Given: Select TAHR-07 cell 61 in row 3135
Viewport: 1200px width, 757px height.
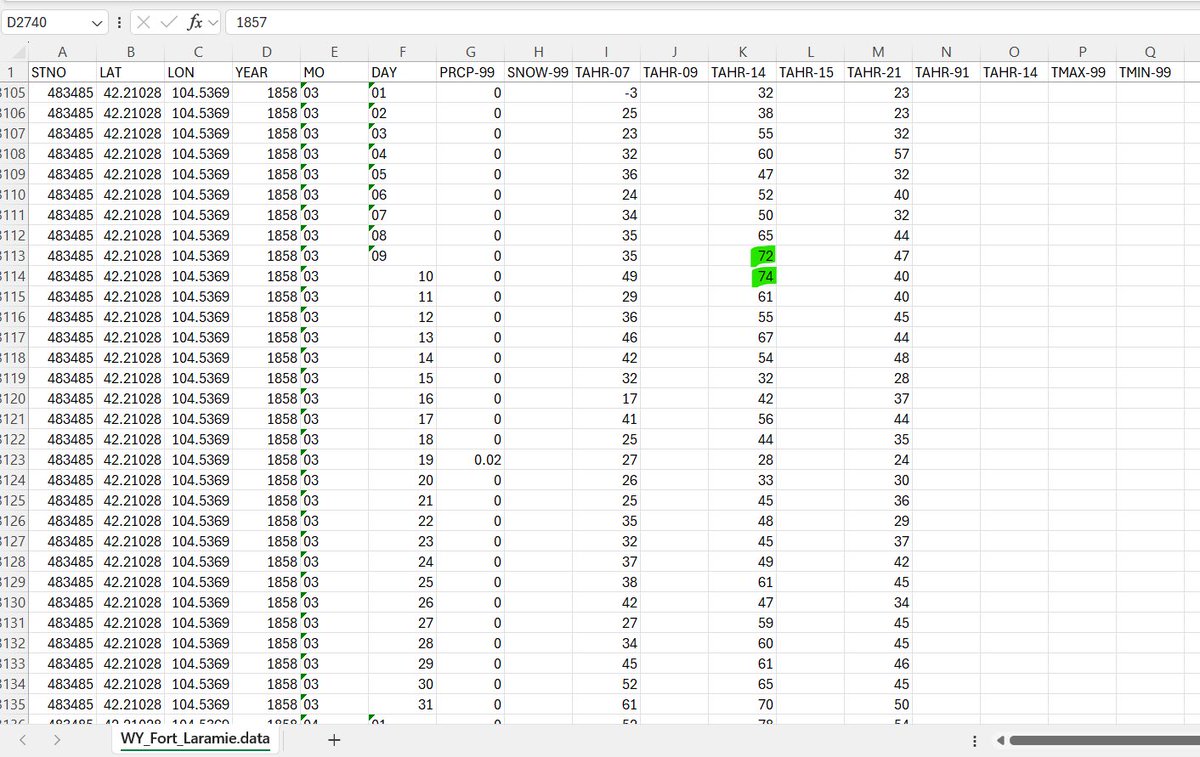Looking at the screenshot, I should click(606, 704).
